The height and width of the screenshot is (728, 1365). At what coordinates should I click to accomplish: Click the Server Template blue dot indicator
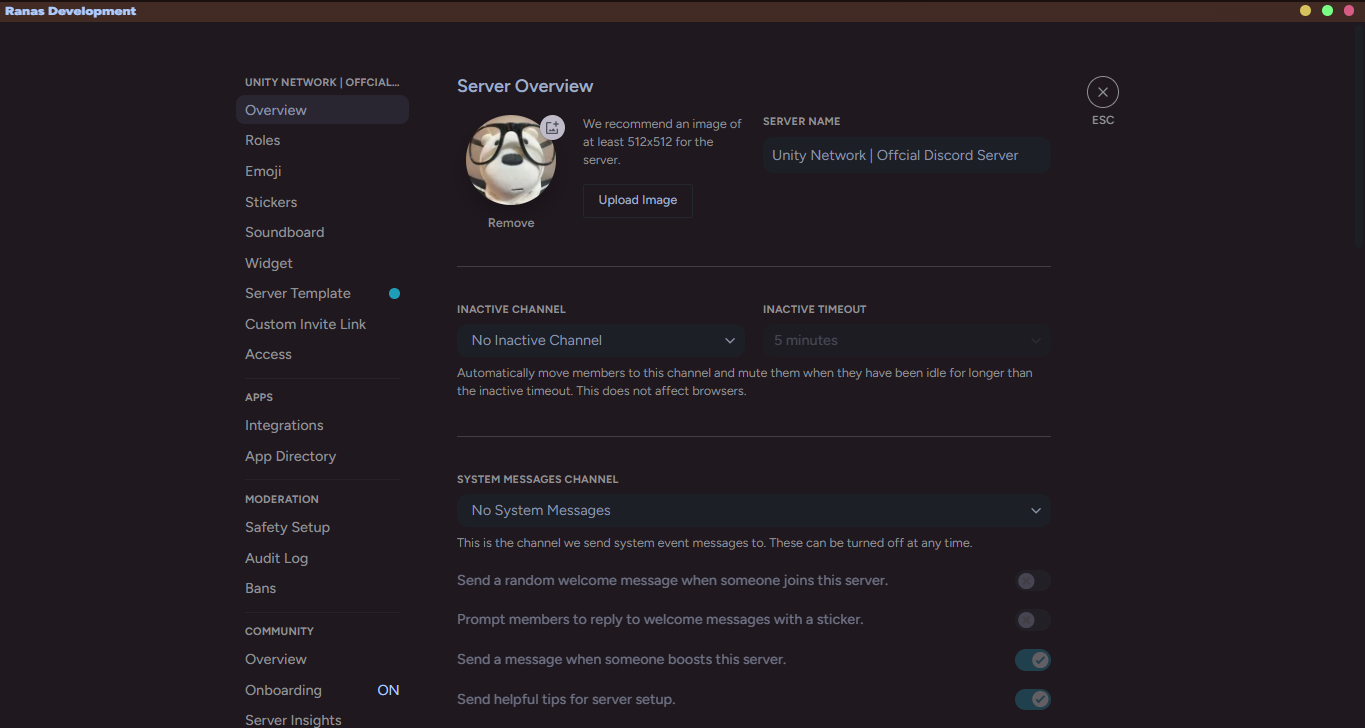click(394, 293)
